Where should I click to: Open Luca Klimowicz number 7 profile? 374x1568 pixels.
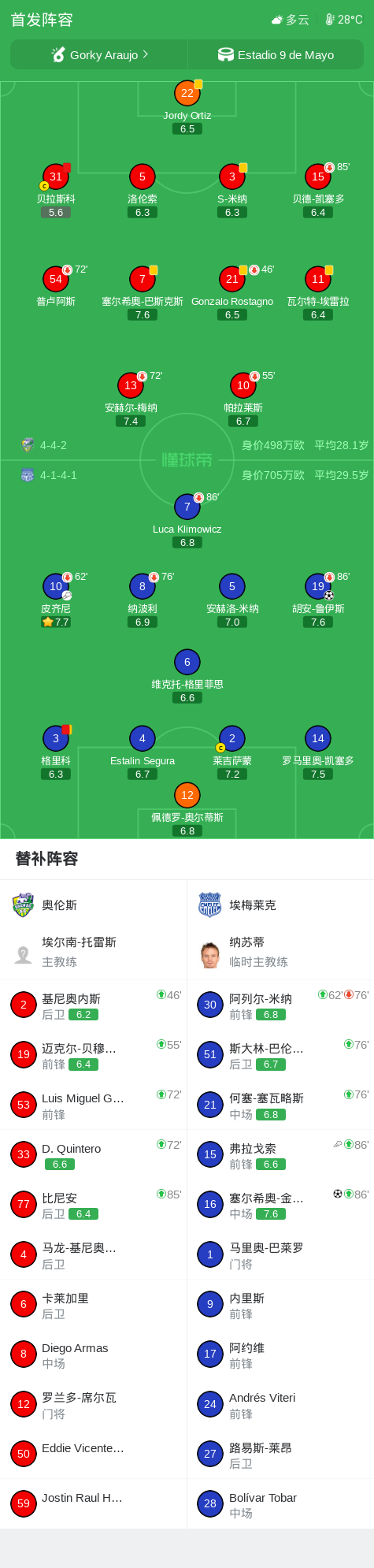click(187, 507)
